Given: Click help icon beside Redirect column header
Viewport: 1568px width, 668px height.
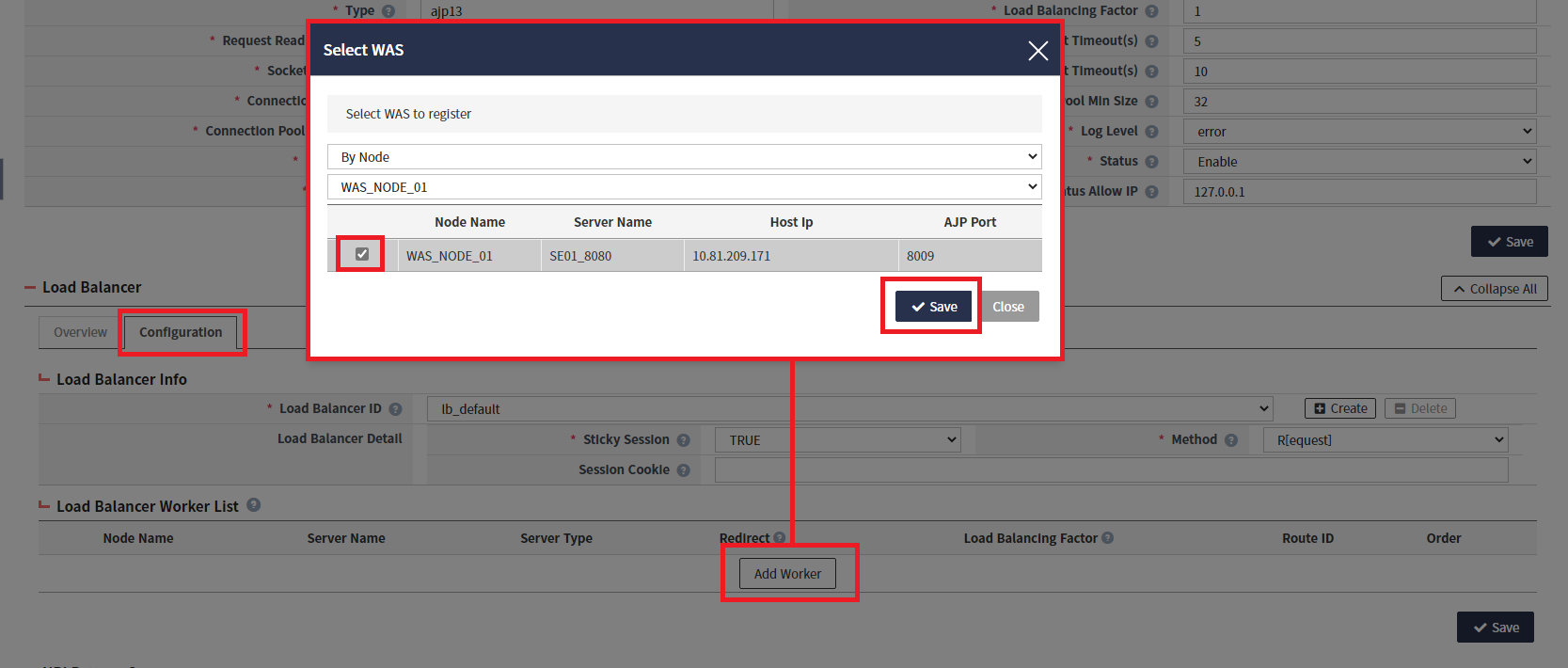Looking at the screenshot, I should point(779,538).
